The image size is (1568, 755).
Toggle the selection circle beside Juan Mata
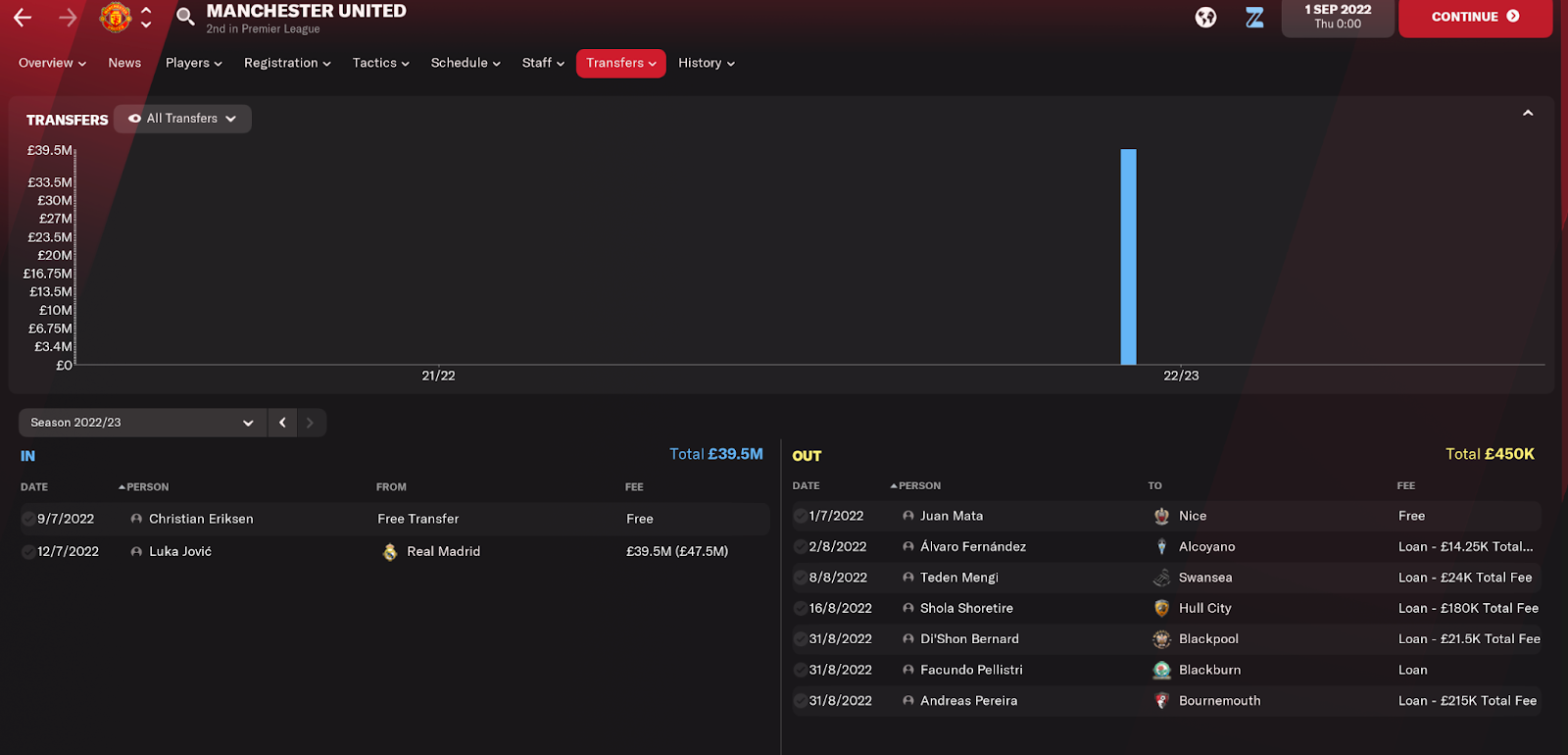[801, 516]
